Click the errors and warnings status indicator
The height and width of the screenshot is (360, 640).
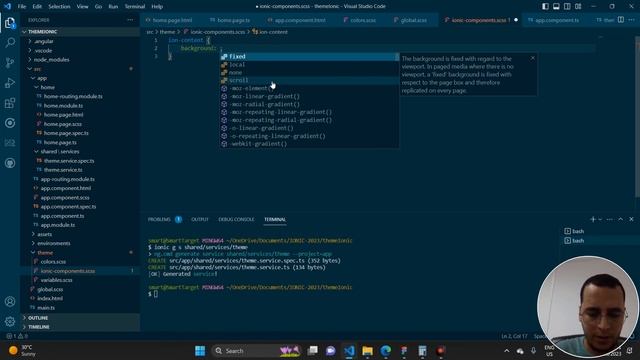pos(17,336)
